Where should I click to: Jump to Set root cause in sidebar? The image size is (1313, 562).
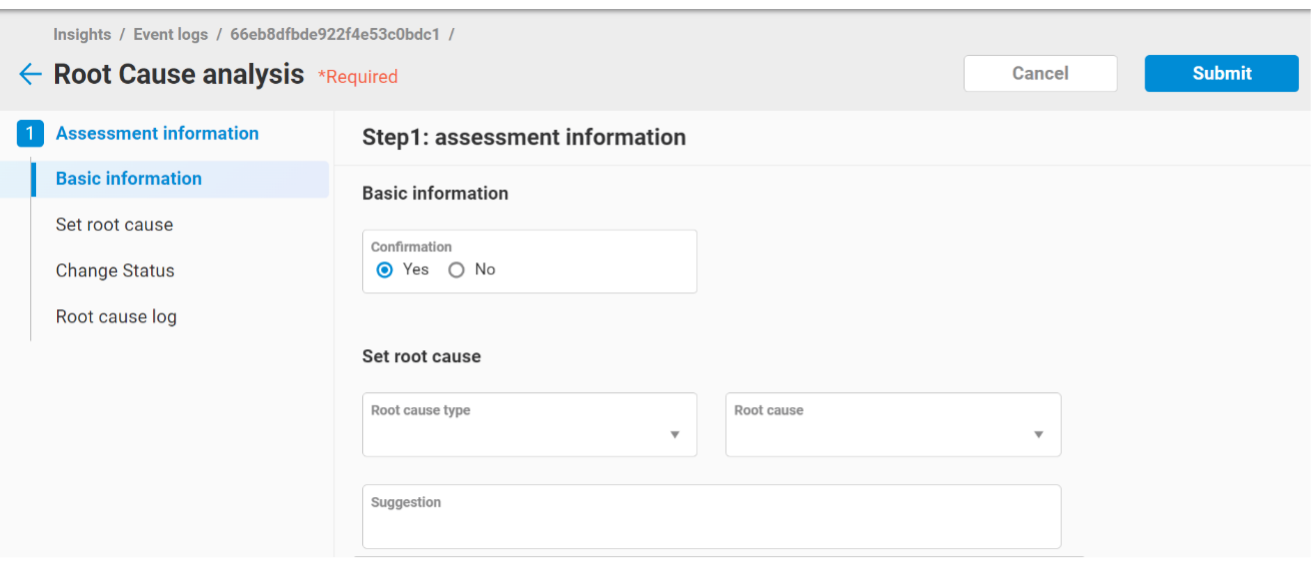(114, 225)
